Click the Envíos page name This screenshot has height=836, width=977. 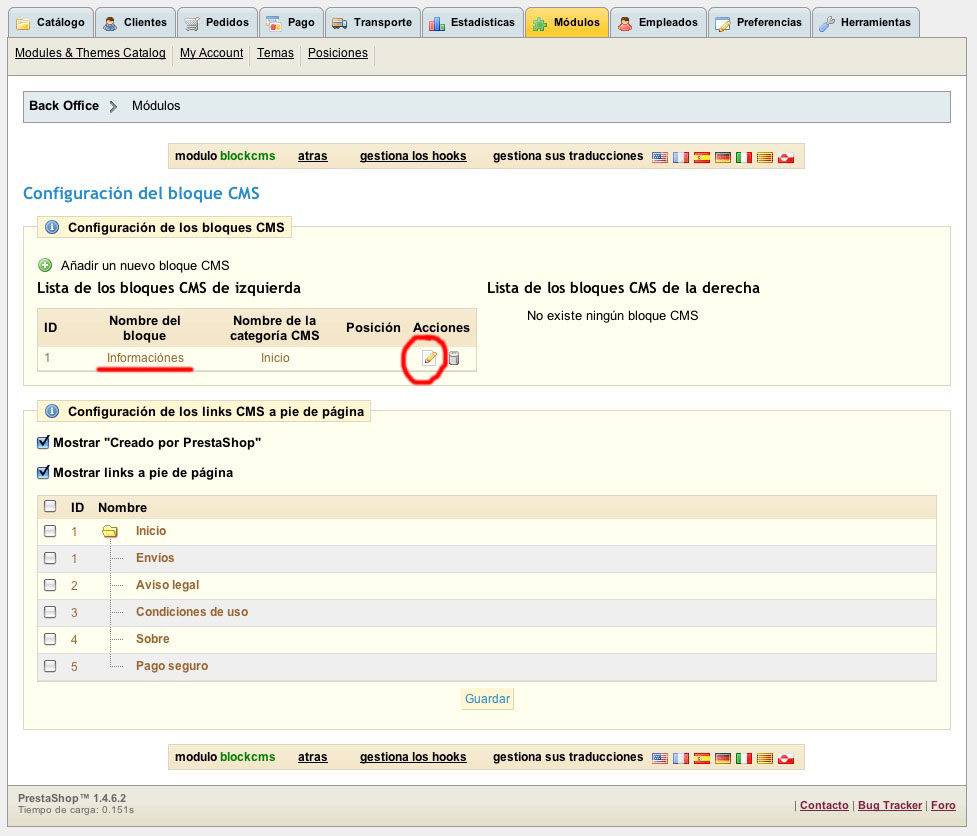(155, 558)
